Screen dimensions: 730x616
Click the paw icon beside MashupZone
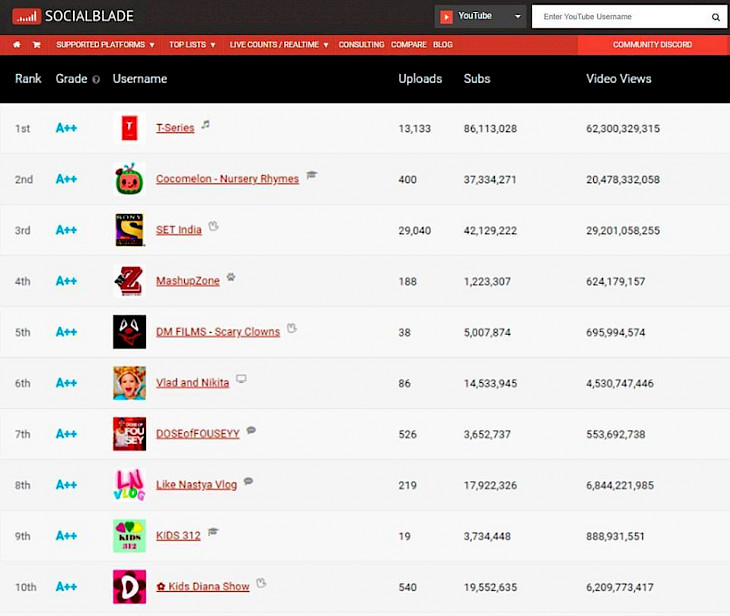pos(231,278)
